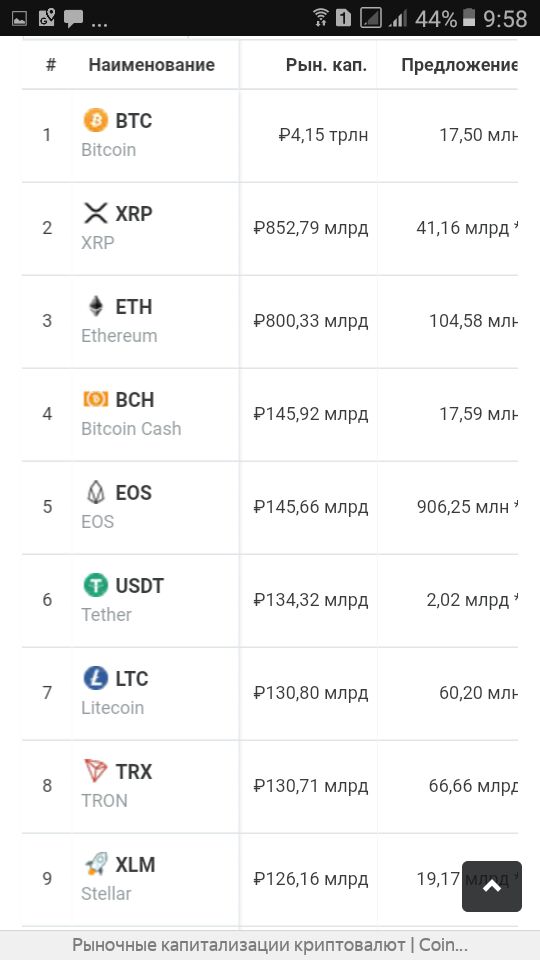This screenshot has height=960, width=540.
Task: Tap the XRP logo icon
Action: tap(96, 213)
